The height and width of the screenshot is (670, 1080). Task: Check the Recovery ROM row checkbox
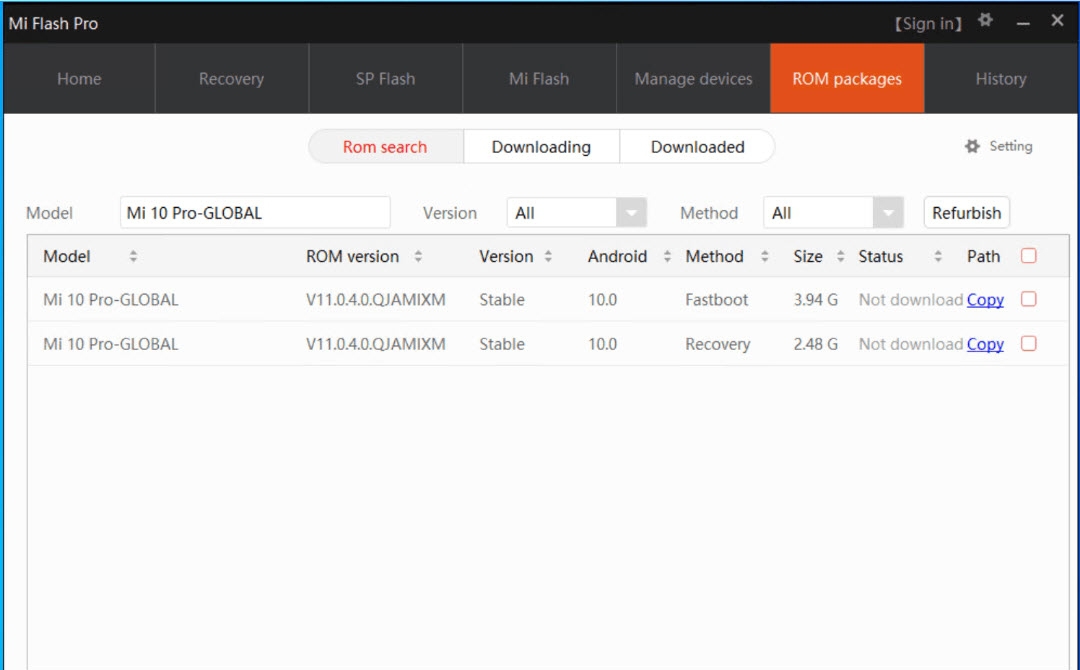[x=1028, y=343]
